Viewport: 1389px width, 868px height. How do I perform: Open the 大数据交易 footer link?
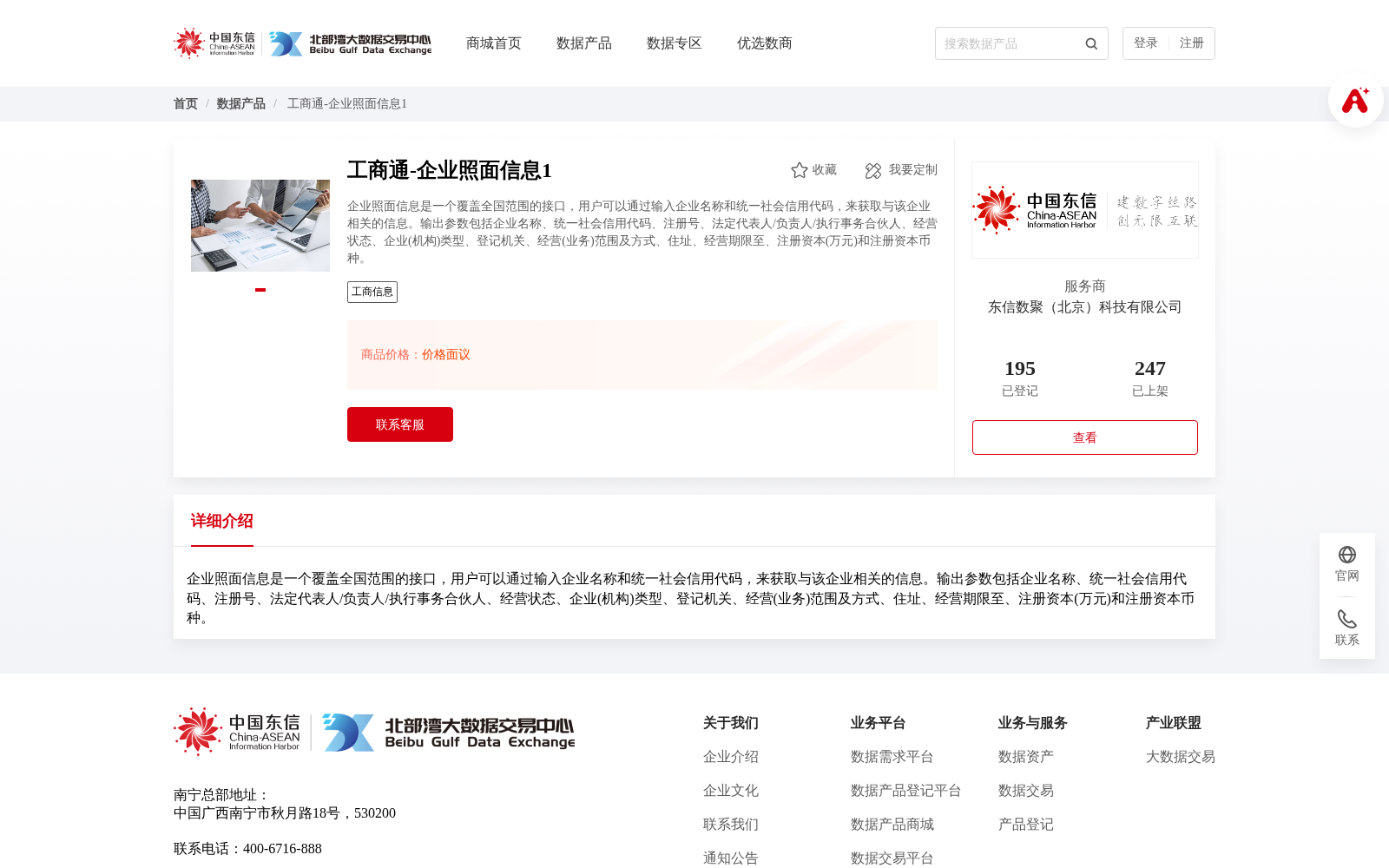(x=1181, y=757)
